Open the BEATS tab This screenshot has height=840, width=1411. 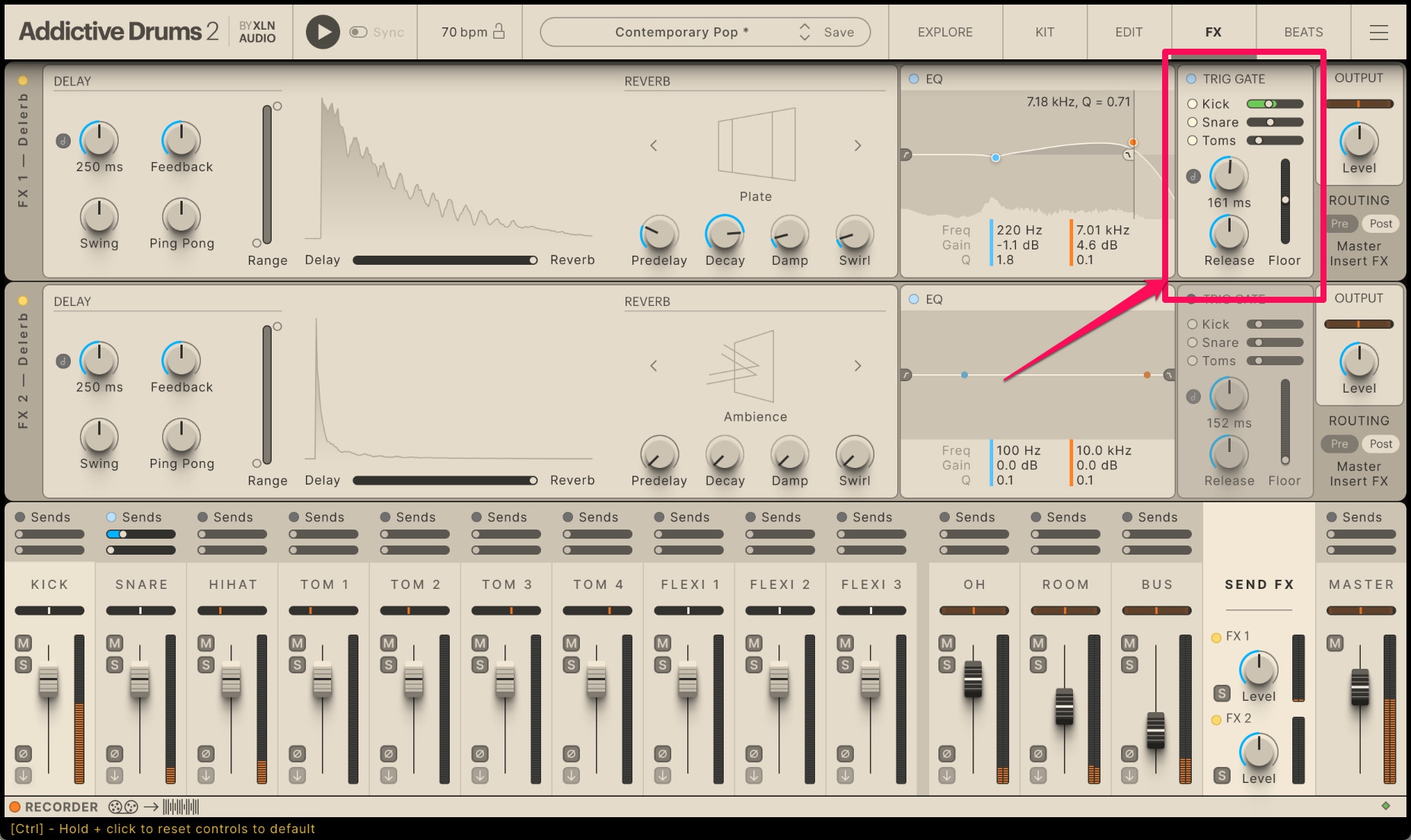(x=1304, y=32)
